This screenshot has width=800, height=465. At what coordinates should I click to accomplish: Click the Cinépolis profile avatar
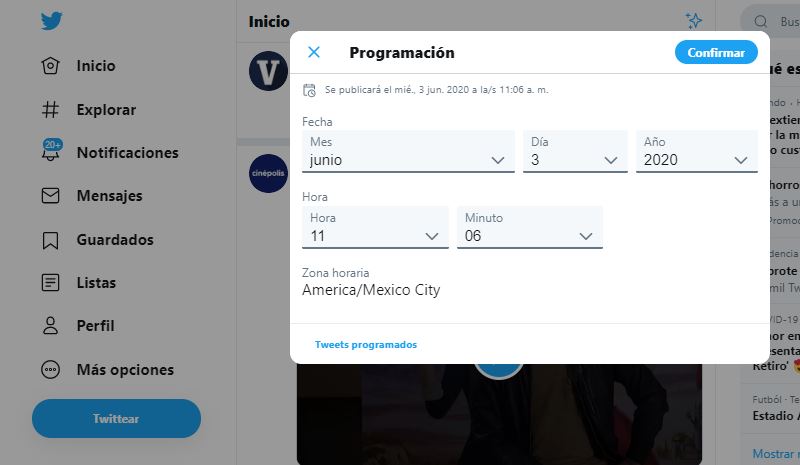coord(268,173)
